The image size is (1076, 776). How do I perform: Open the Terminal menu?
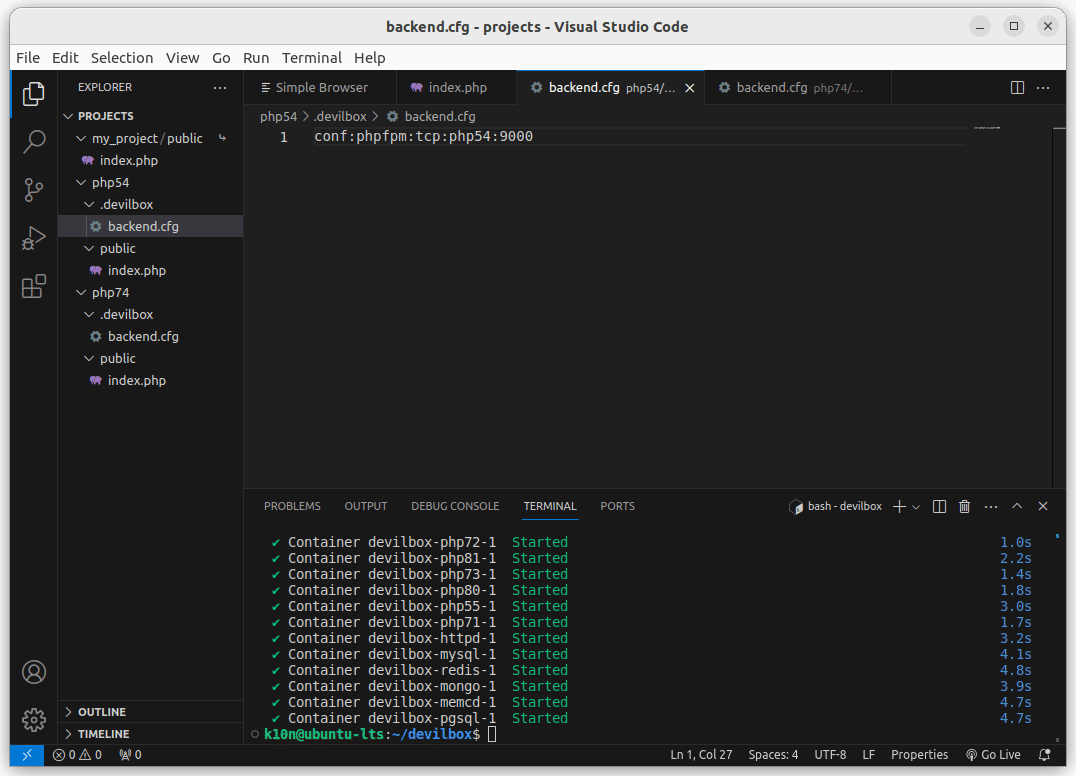tap(311, 58)
